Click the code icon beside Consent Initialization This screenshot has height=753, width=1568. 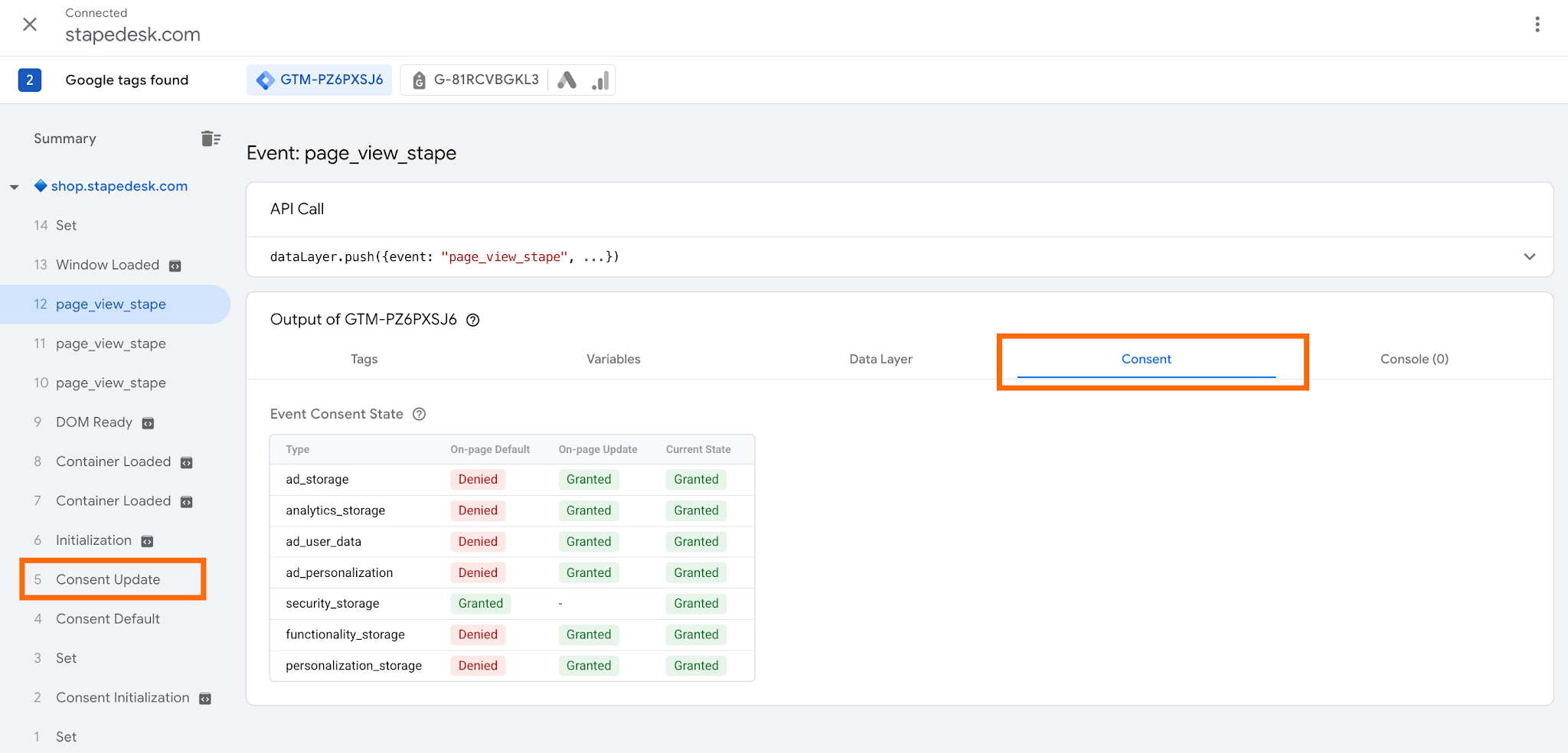tap(205, 699)
